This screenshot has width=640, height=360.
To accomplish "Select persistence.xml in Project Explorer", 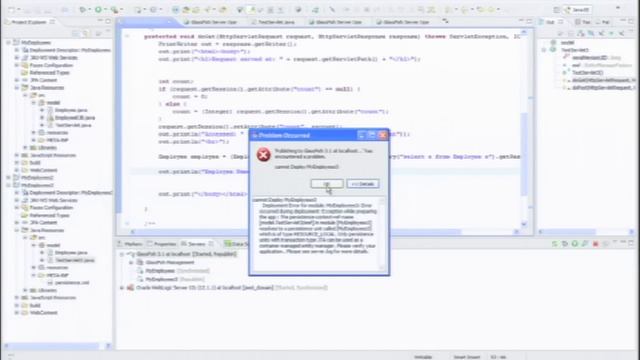I will pyautogui.click(x=68, y=282).
